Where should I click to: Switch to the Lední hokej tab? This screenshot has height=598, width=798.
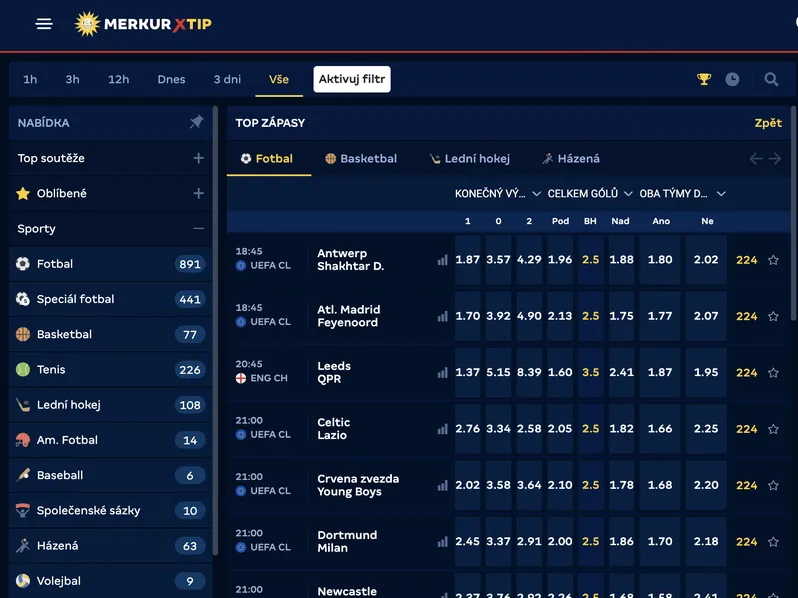point(470,159)
